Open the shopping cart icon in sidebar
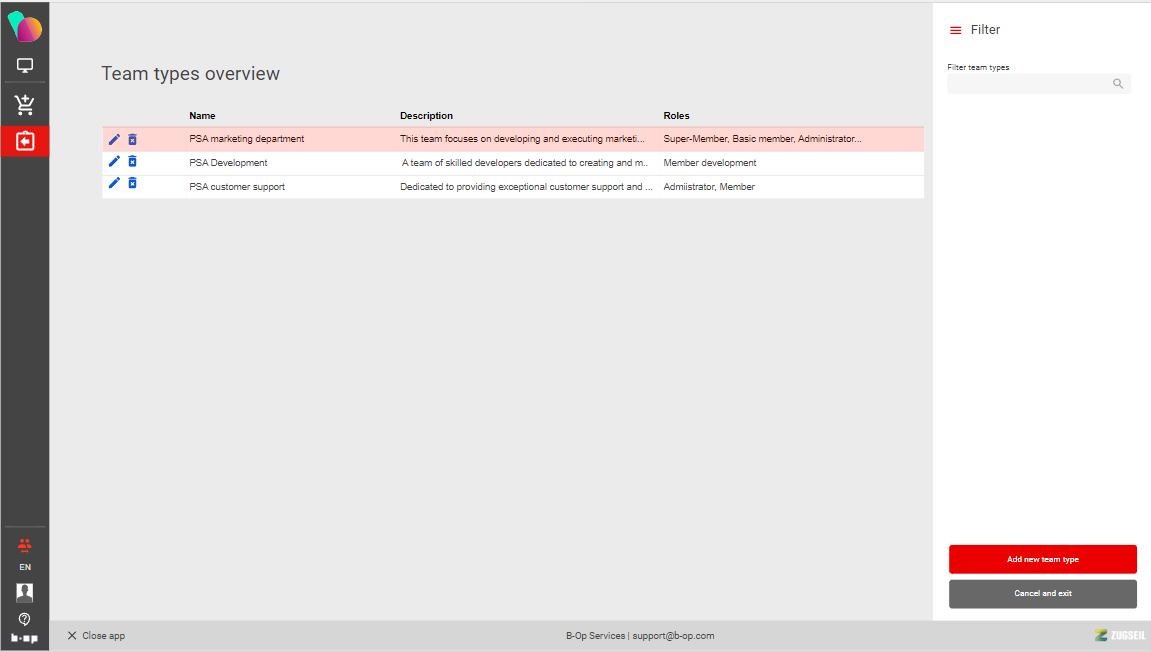The height and width of the screenshot is (652, 1151). click(x=25, y=105)
